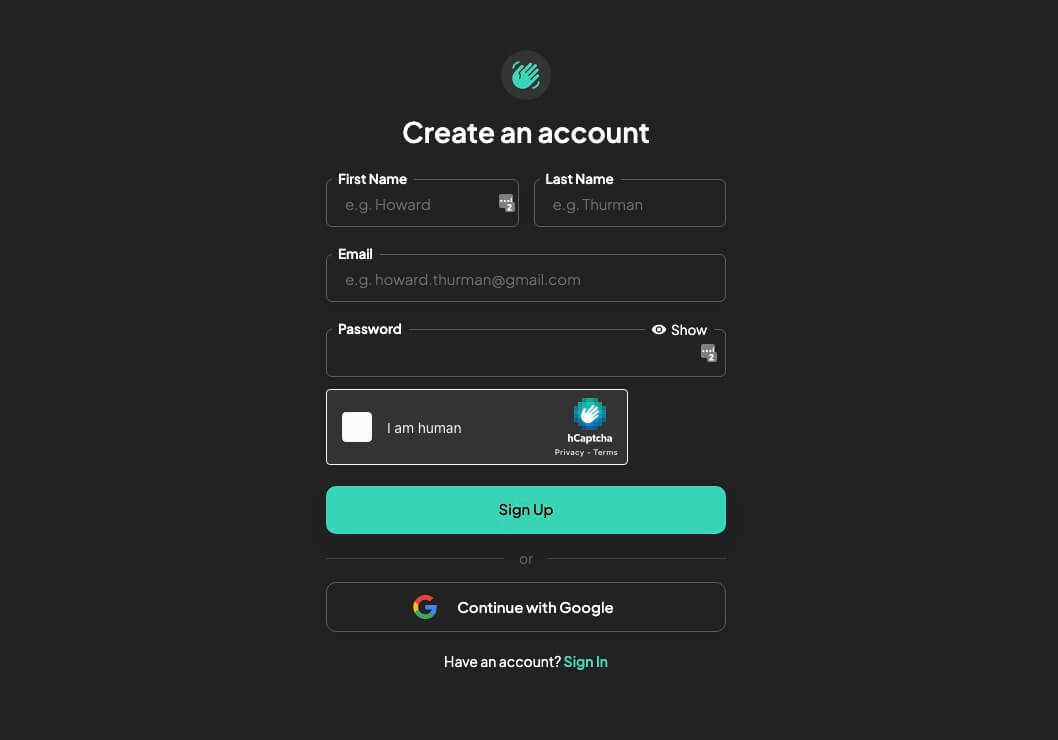
Task: Focus the First Name input field
Action: click(422, 203)
